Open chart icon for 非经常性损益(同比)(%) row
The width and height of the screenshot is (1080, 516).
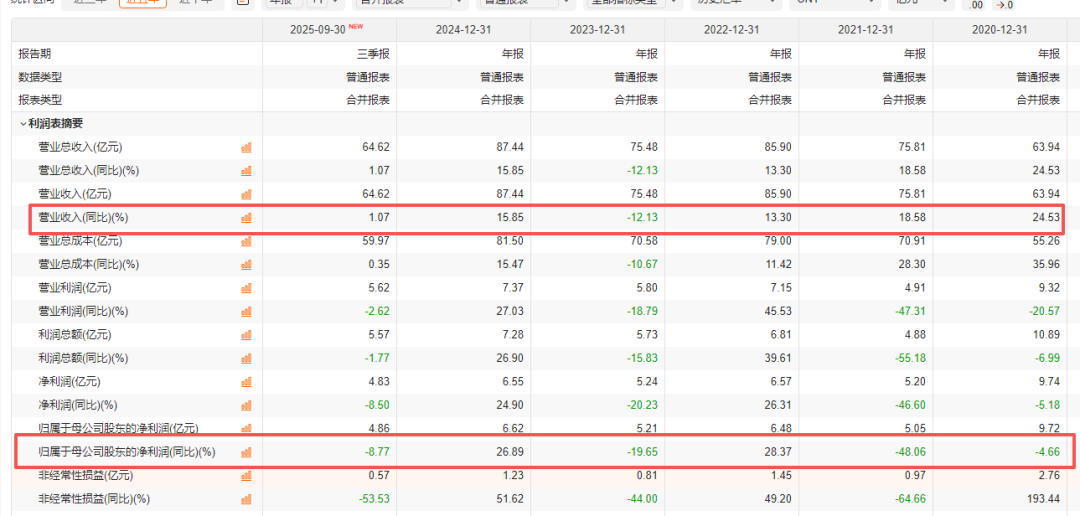coord(247,499)
